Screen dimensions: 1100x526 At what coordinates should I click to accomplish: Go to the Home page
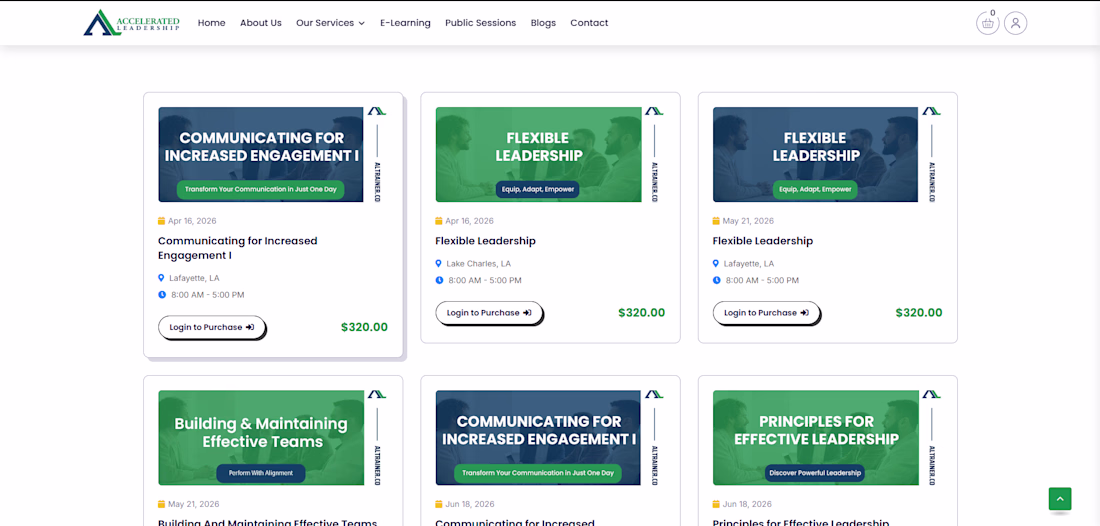(211, 22)
